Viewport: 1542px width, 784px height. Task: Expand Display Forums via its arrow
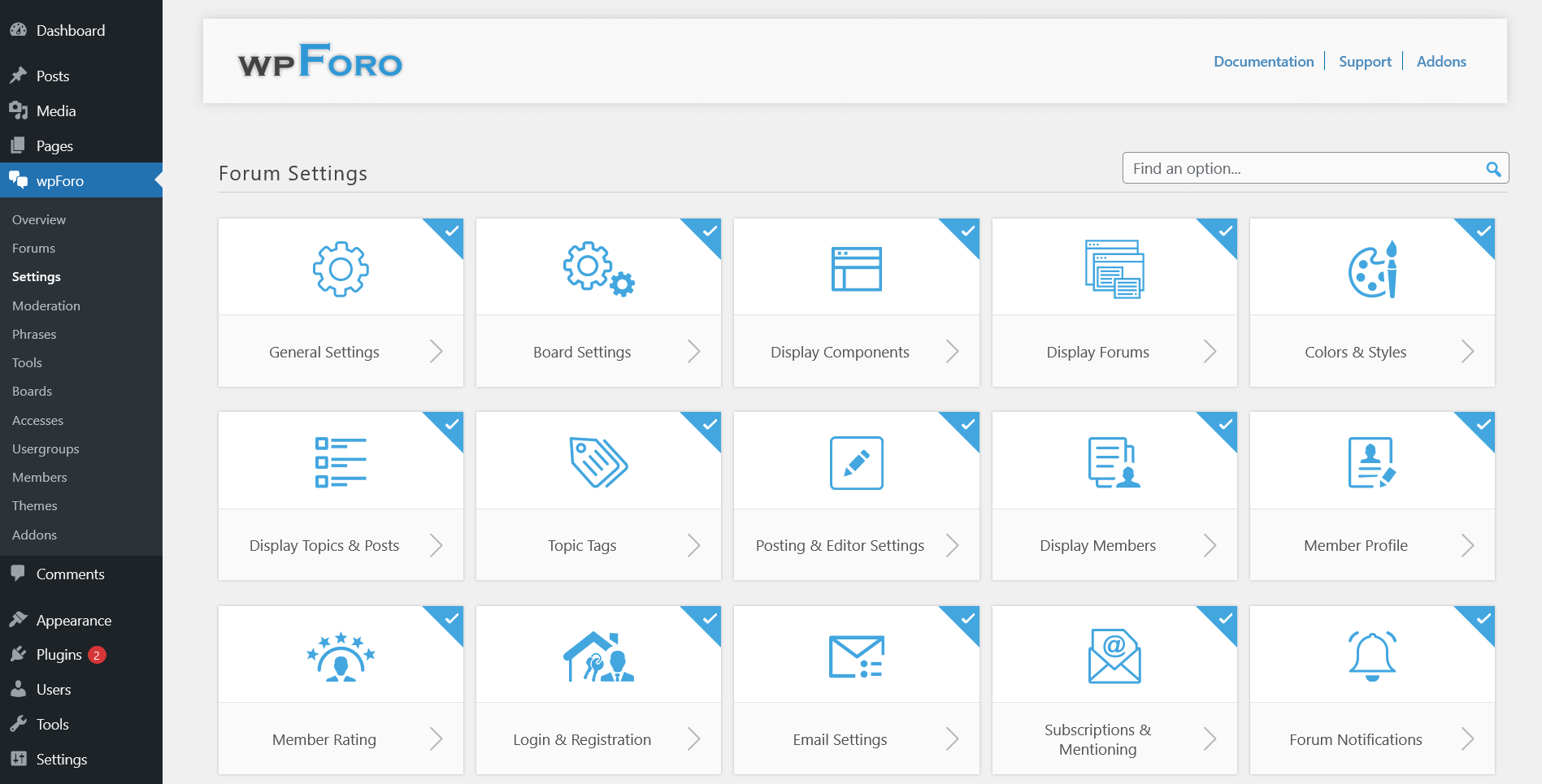1210,351
